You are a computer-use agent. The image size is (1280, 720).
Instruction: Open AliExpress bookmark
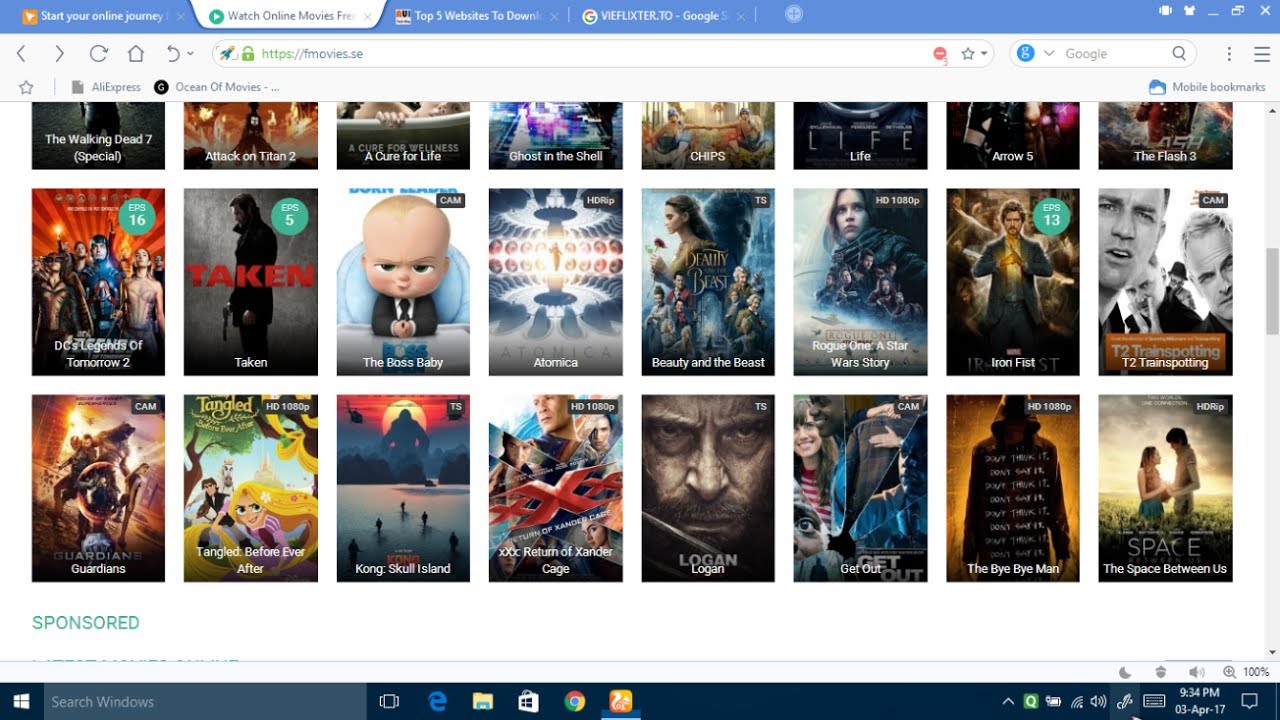pyautogui.click(x=107, y=87)
